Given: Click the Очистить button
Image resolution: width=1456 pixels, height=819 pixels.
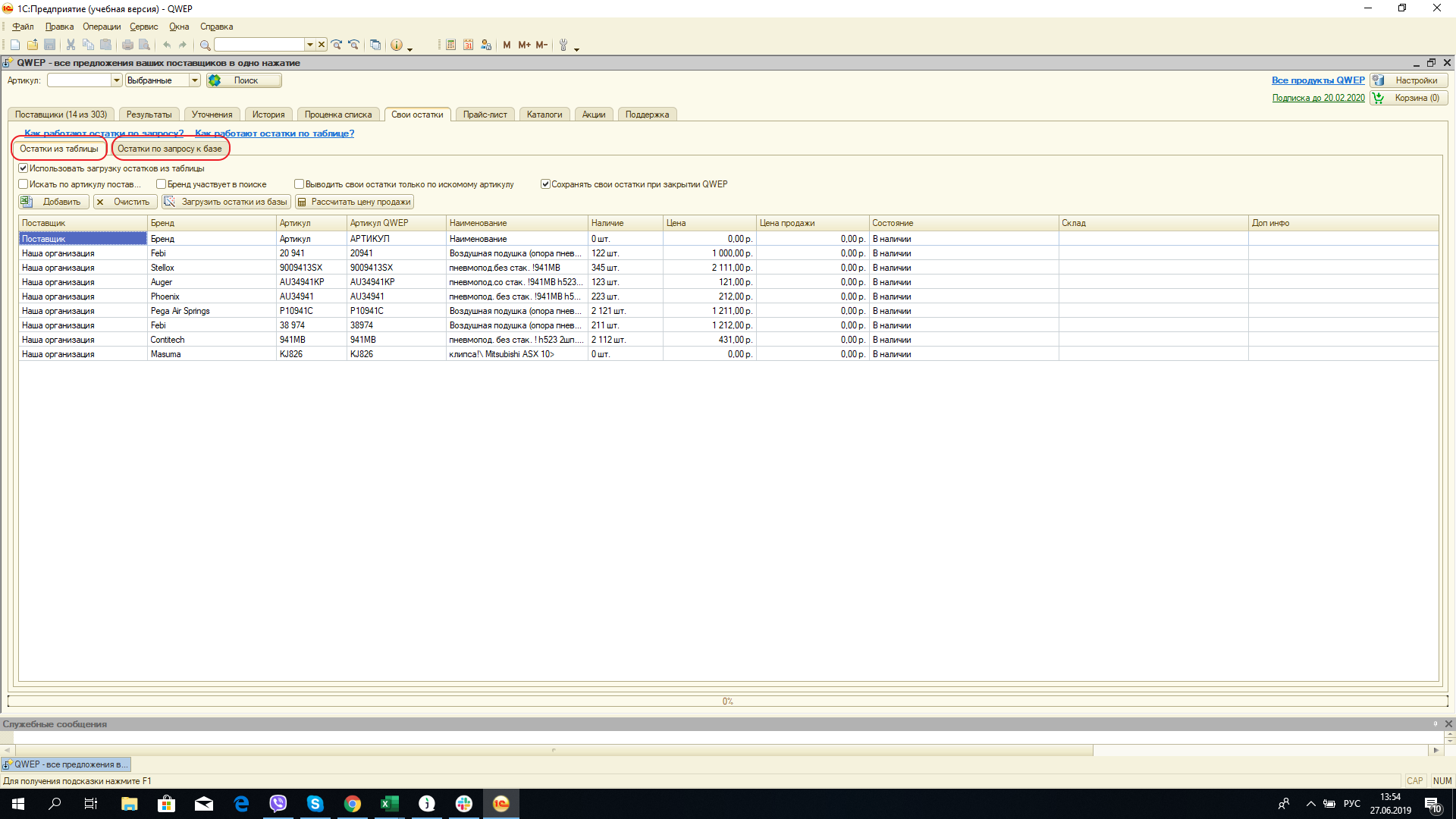Looking at the screenshot, I should click(x=126, y=202).
